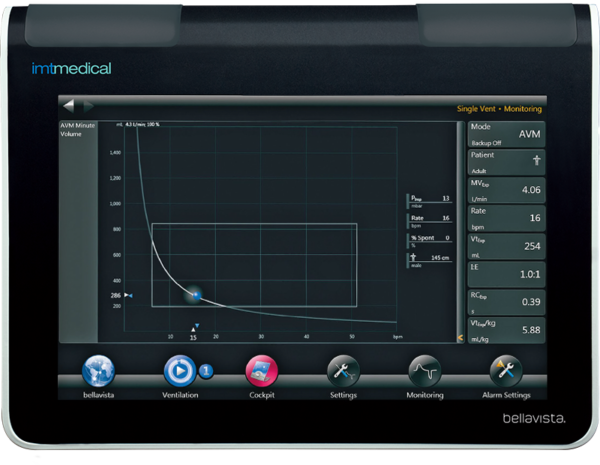Click the 15 bpm rate axis marker

pyautogui.click(x=194, y=336)
